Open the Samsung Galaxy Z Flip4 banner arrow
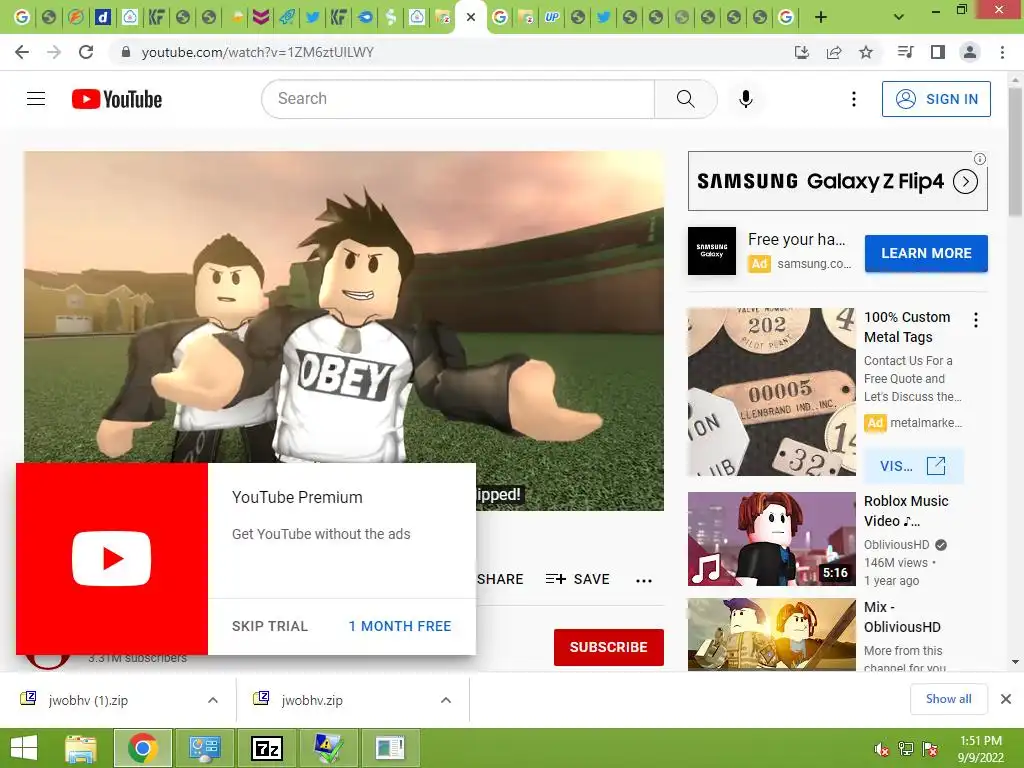1024x768 pixels. tap(965, 182)
